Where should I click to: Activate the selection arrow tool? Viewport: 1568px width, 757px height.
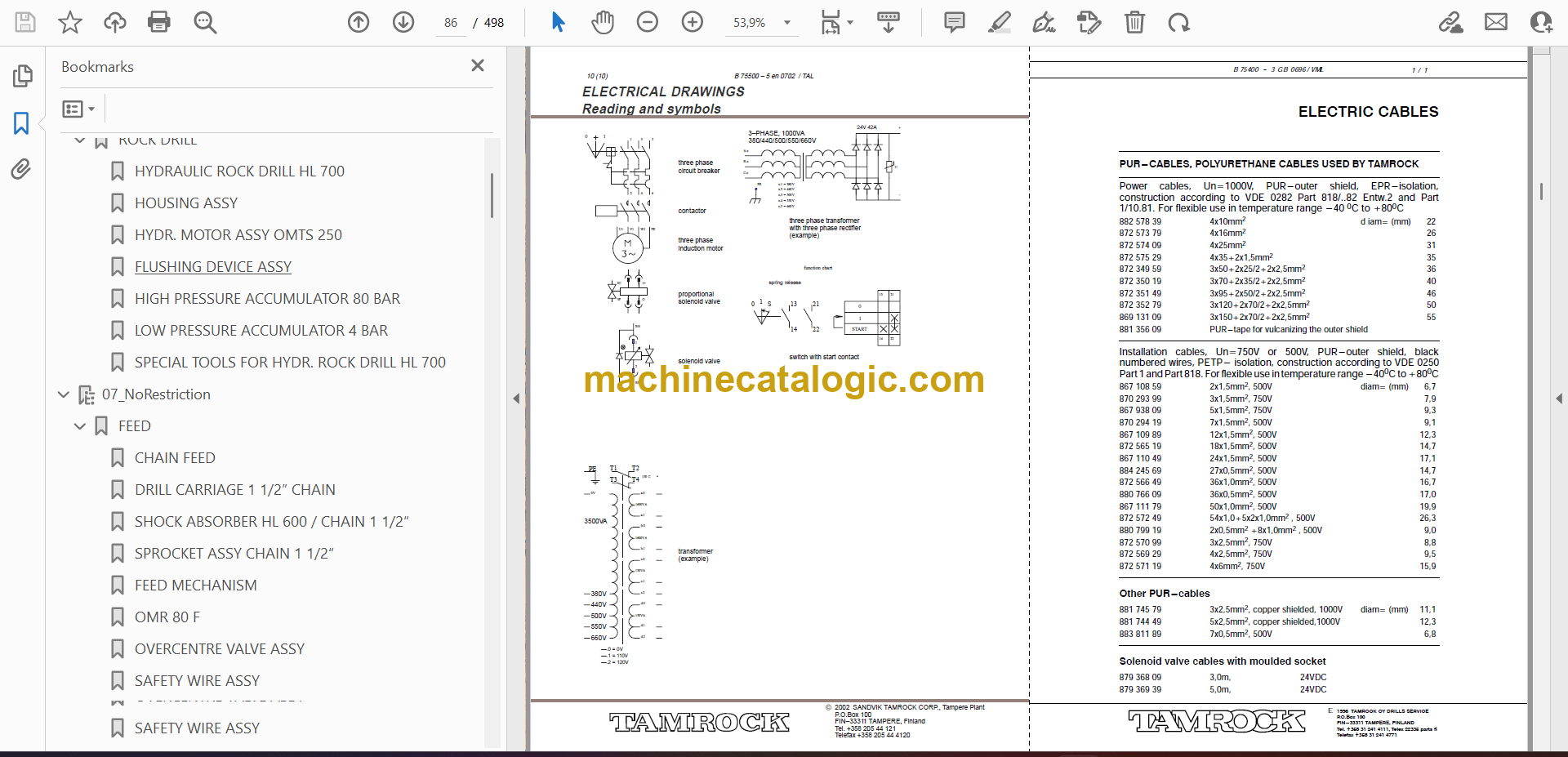coord(558,22)
